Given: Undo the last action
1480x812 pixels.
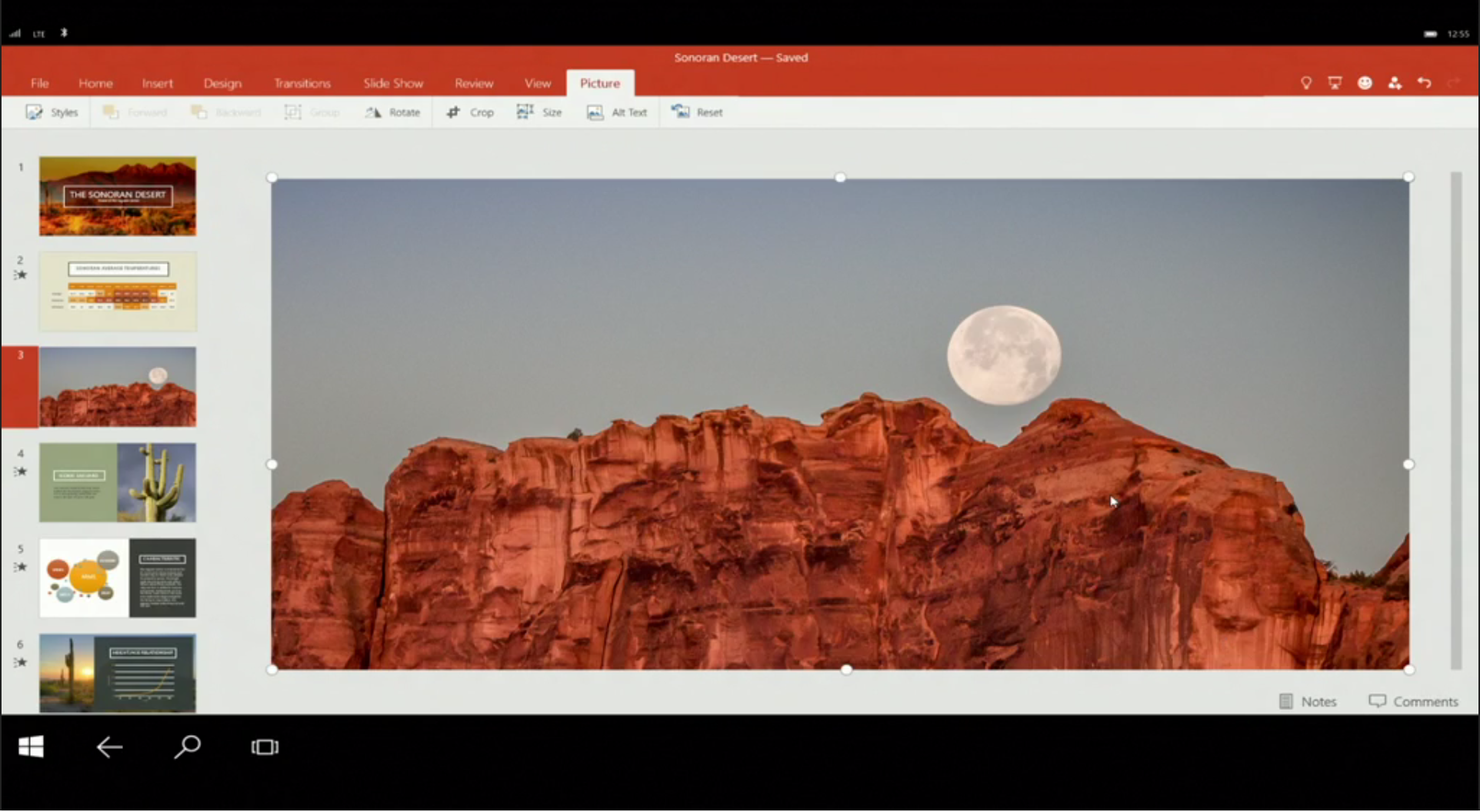Looking at the screenshot, I should point(1425,82).
